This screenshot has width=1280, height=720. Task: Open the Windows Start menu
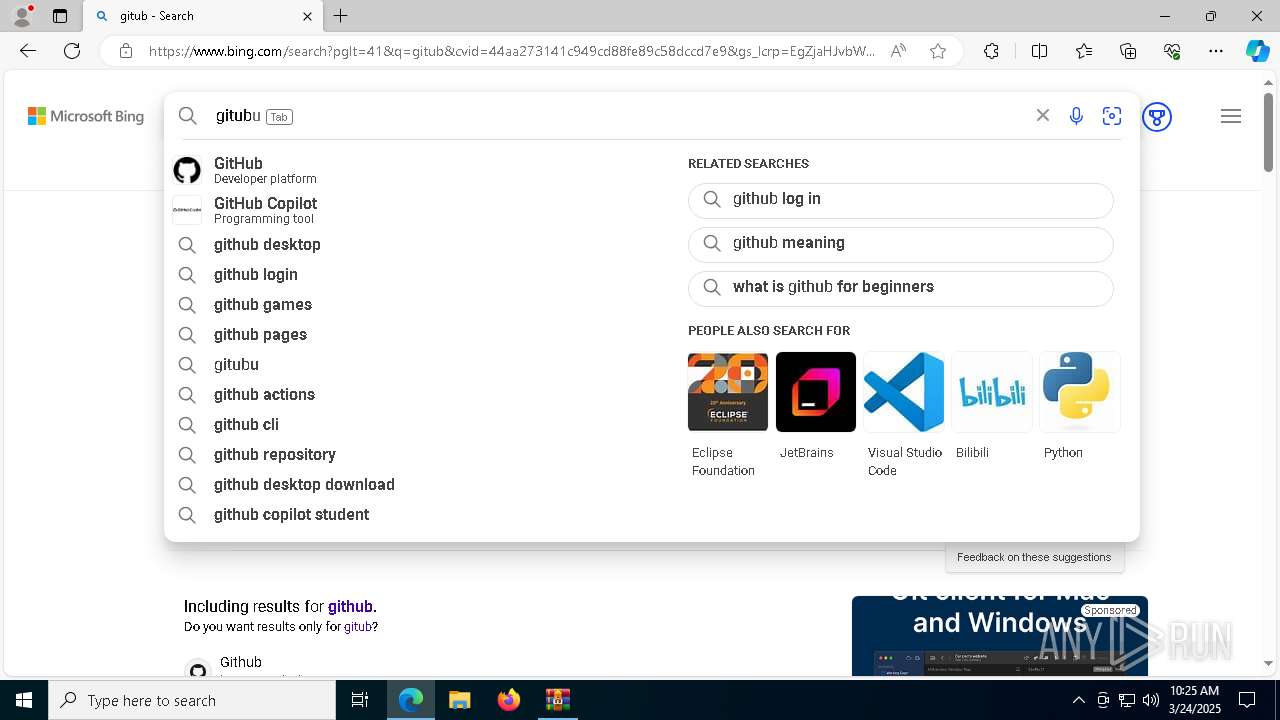coord(24,700)
